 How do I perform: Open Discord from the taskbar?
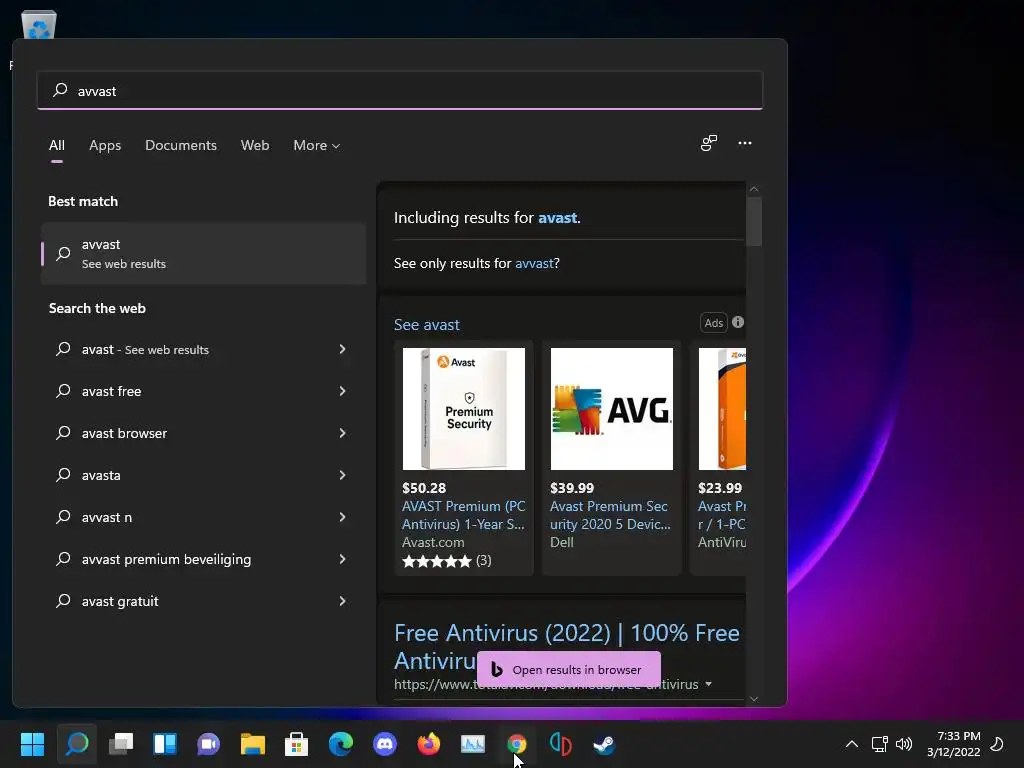click(385, 744)
